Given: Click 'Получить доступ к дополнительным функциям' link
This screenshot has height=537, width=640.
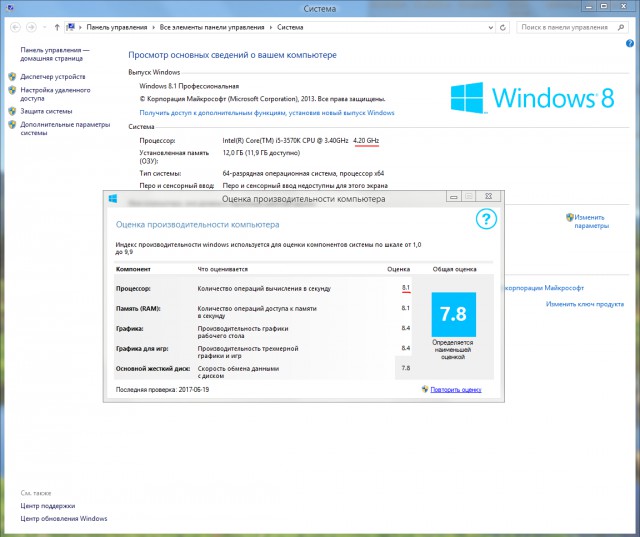Looking at the screenshot, I should coord(267,113).
